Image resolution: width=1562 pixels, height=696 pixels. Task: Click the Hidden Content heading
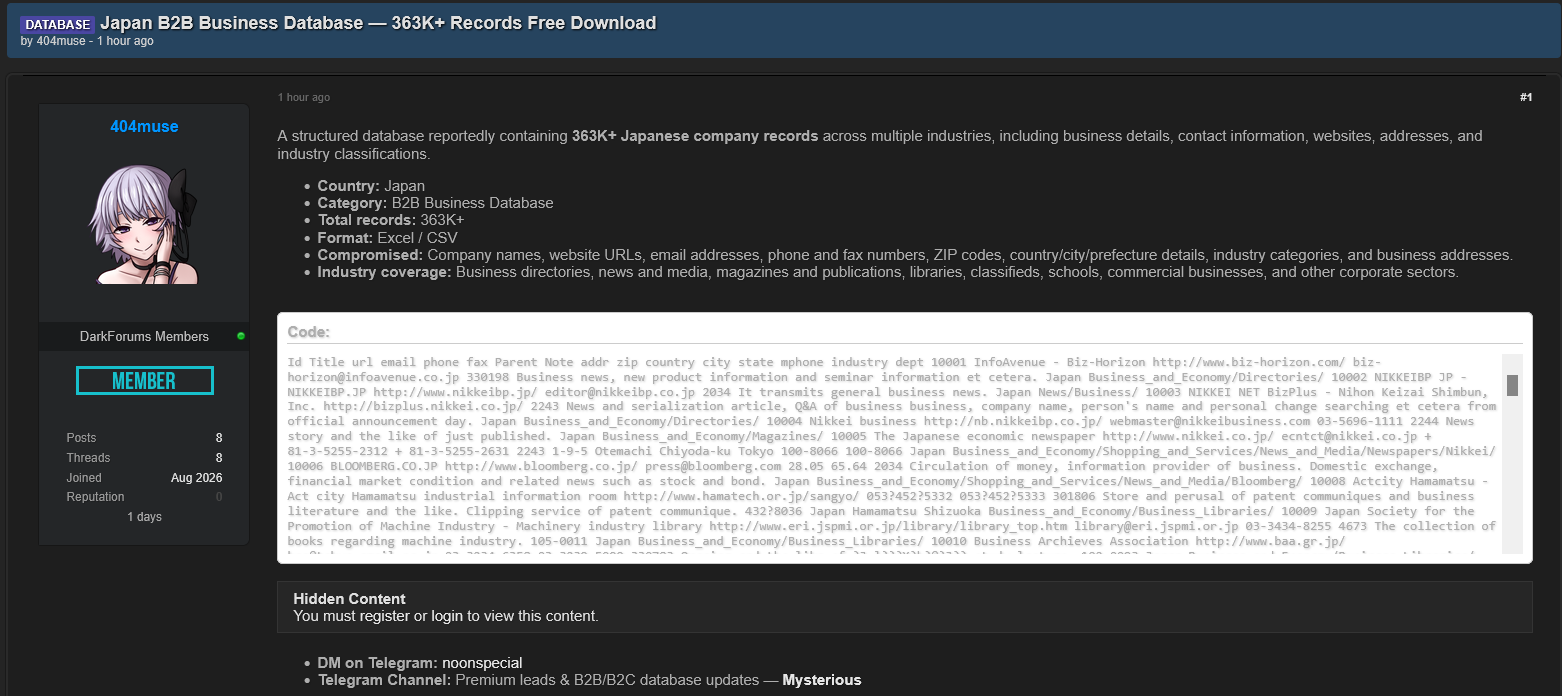349,599
